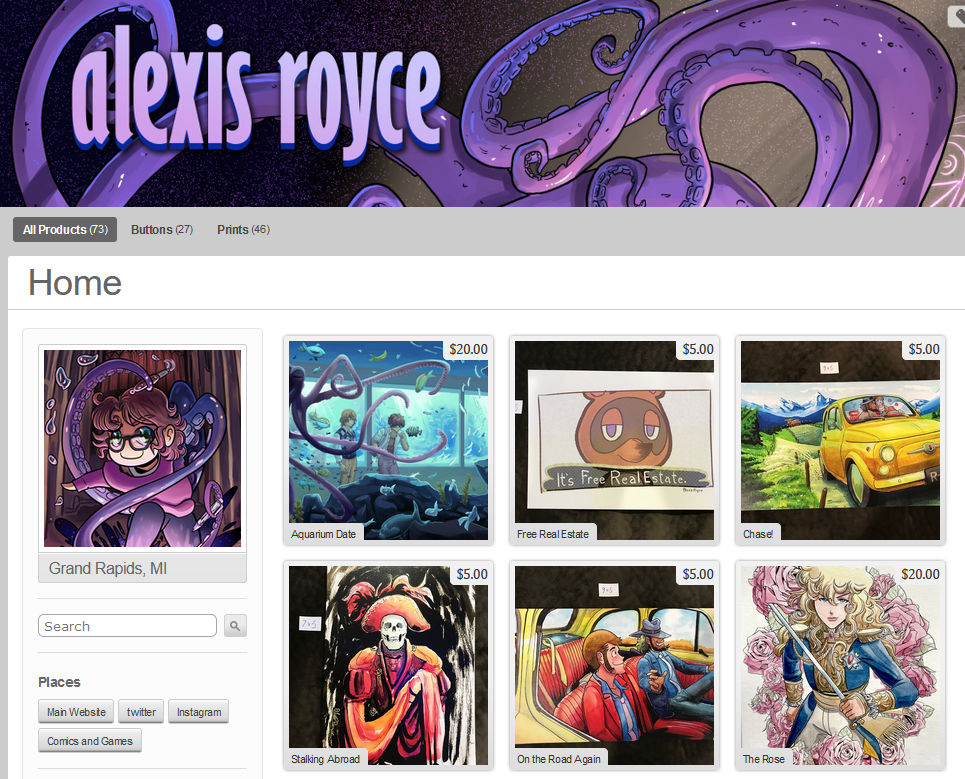Viewport: 965px width, 779px height.
Task: Click the Home page heading
Action: pyautogui.click(x=75, y=283)
